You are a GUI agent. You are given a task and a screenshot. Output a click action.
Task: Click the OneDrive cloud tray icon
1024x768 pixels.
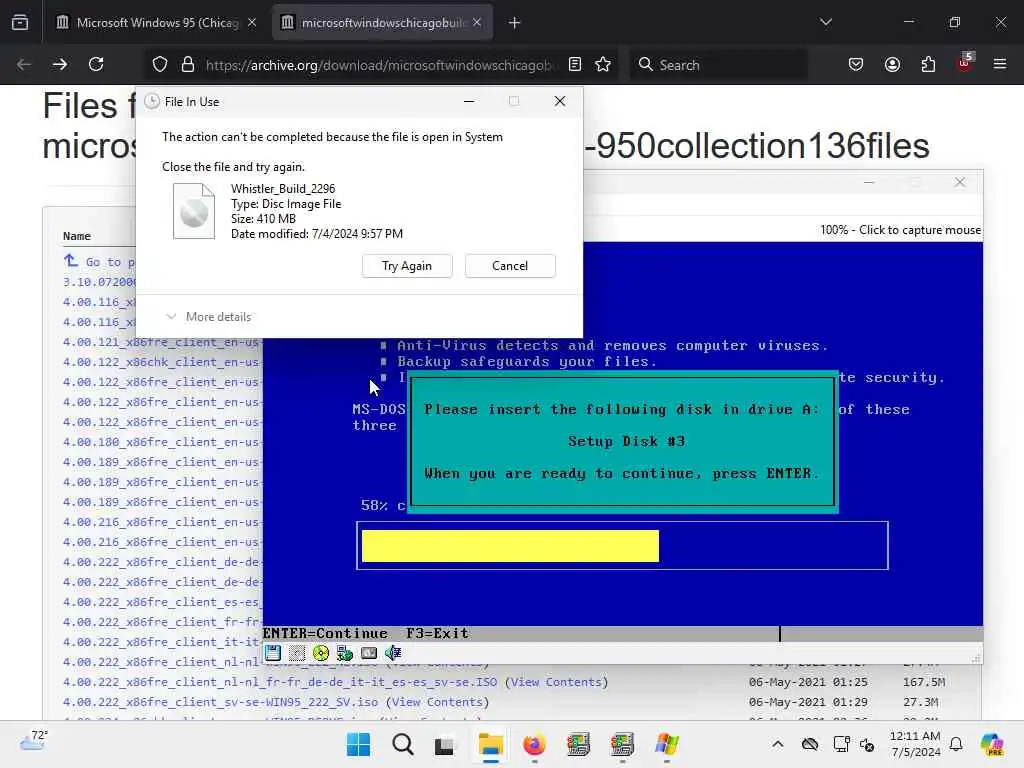click(x=810, y=744)
